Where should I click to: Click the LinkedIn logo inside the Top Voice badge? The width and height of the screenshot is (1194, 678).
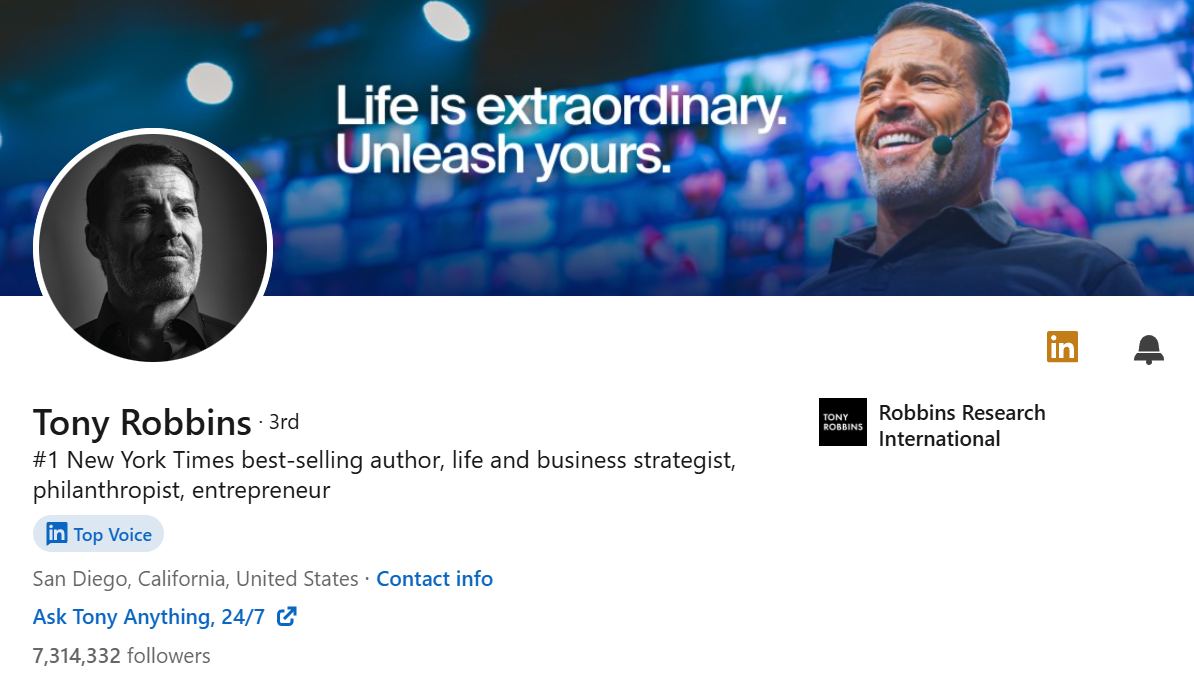point(55,534)
